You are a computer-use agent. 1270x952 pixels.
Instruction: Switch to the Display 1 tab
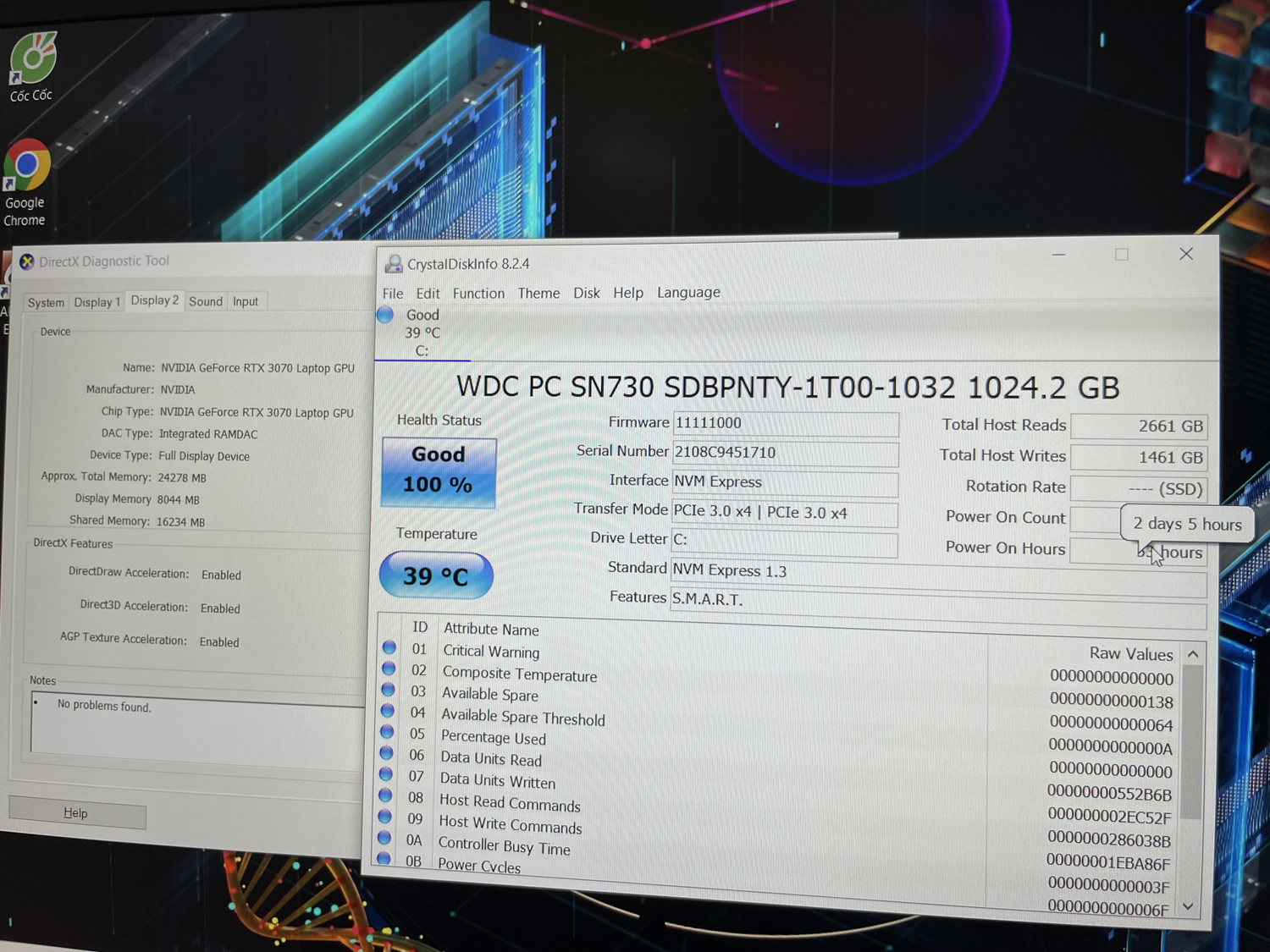coord(97,302)
